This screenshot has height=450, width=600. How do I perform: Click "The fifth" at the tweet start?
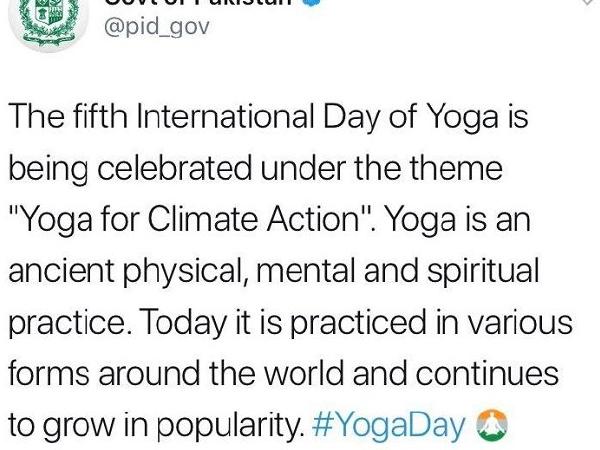(x=68, y=117)
